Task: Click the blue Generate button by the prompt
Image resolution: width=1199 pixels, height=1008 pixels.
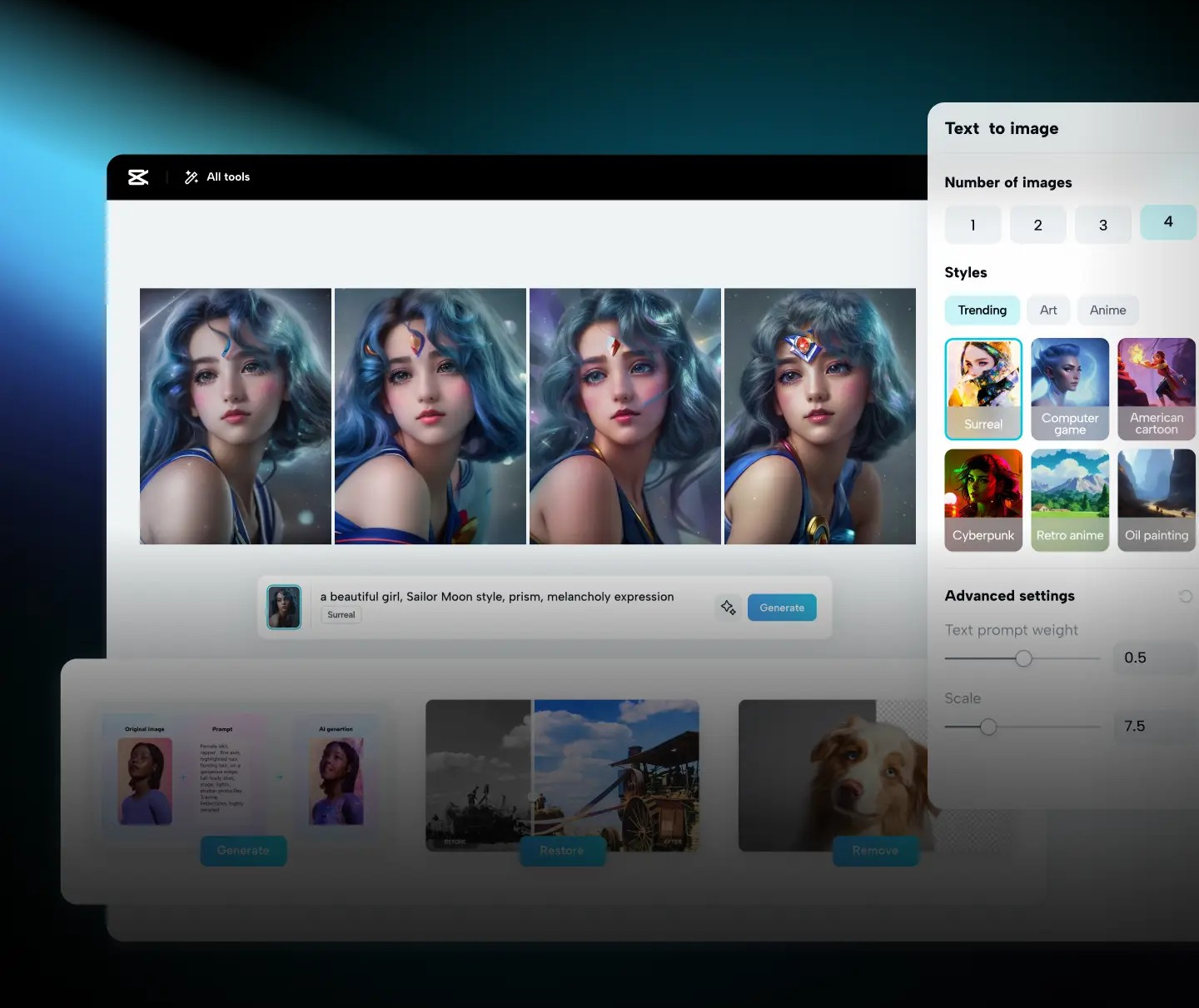Action: (x=782, y=608)
